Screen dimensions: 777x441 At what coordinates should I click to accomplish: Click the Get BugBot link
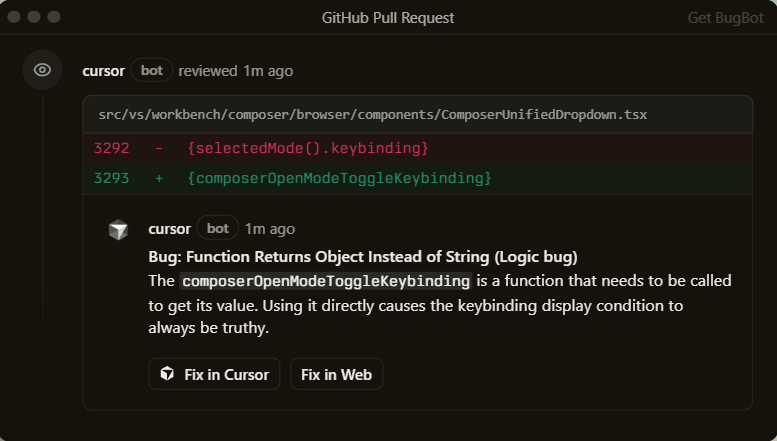(x=724, y=18)
